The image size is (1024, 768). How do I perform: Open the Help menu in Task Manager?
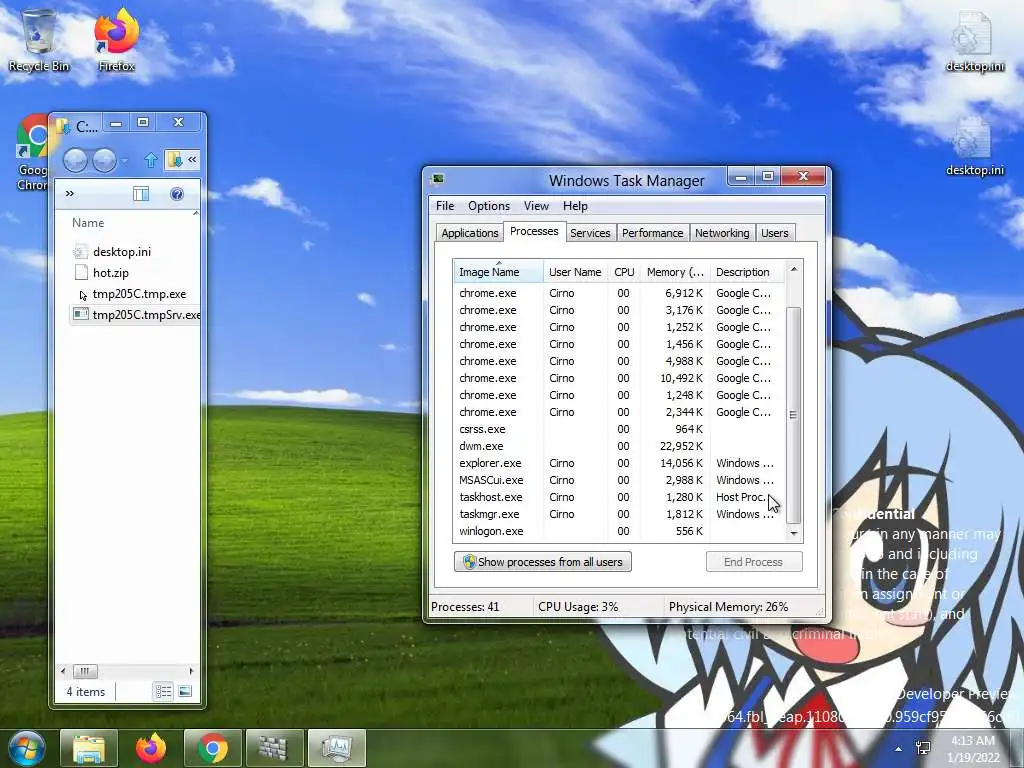575,206
